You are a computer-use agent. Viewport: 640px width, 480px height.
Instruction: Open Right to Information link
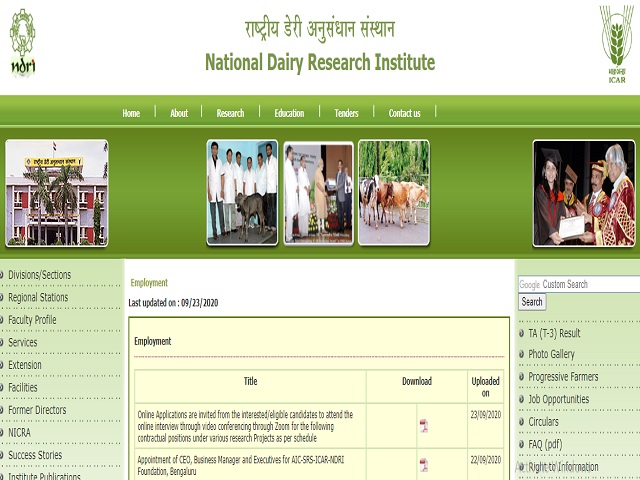[x=563, y=467]
